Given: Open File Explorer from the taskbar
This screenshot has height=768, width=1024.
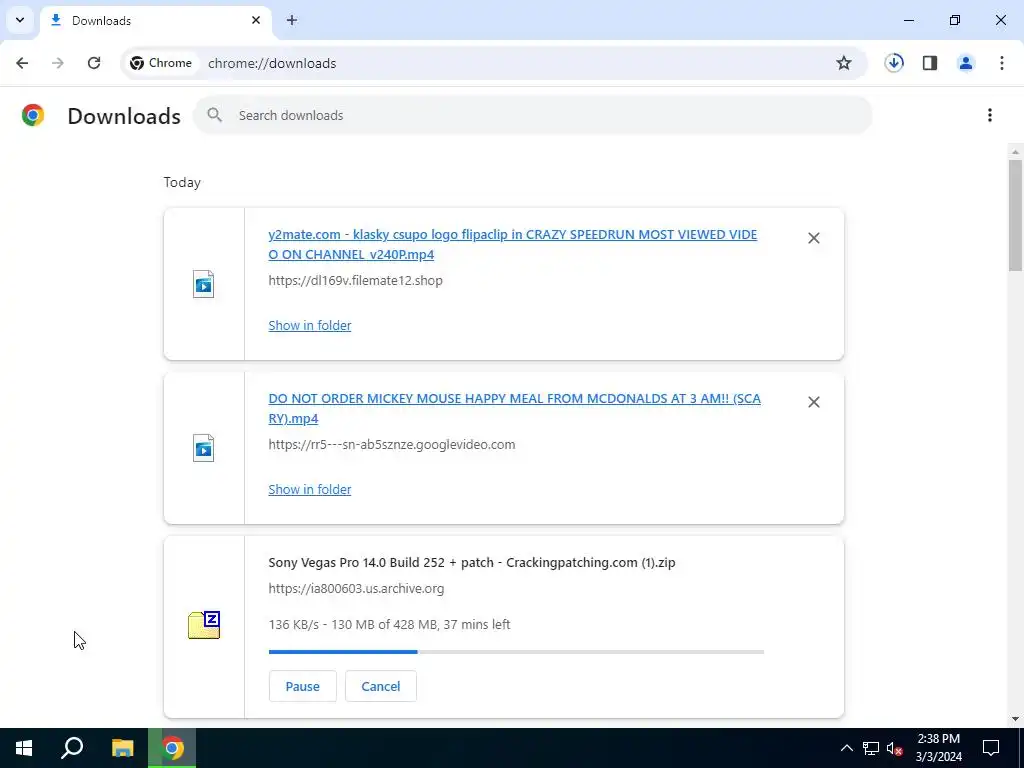Looking at the screenshot, I should pos(122,748).
